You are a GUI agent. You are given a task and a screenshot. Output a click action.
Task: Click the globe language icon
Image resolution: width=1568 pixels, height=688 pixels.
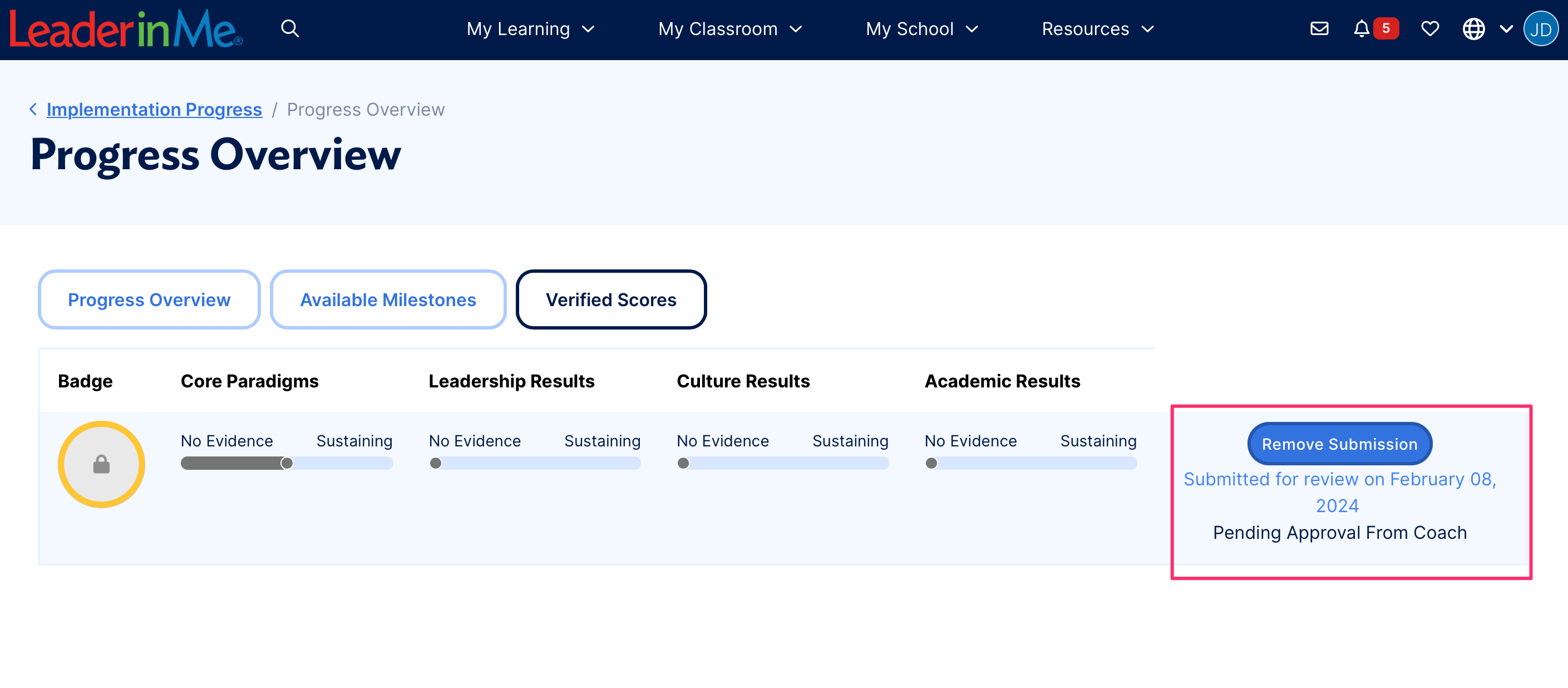pos(1473,28)
